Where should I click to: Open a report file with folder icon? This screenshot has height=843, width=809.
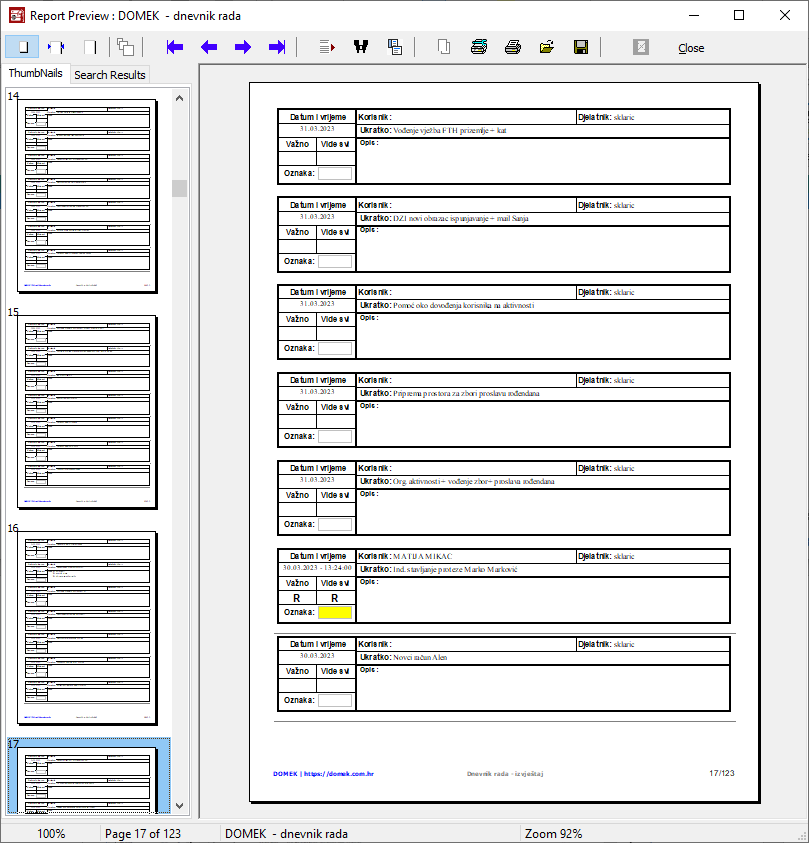point(547,47)
